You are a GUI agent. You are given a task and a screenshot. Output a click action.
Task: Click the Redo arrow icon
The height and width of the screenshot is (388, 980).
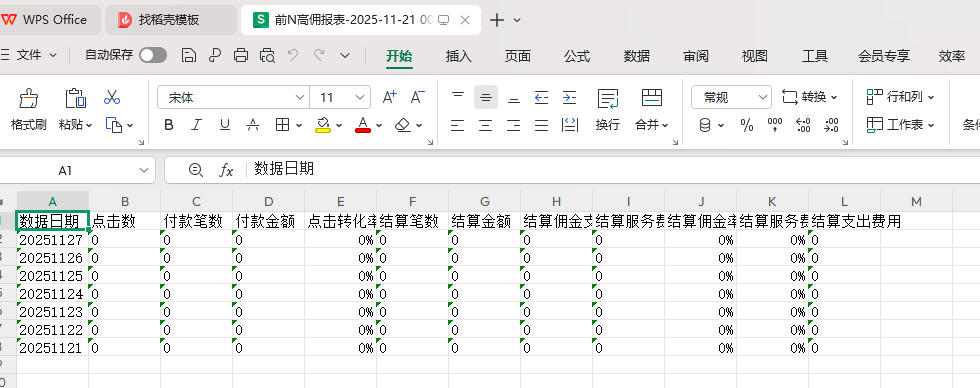(x=319, y=55)
